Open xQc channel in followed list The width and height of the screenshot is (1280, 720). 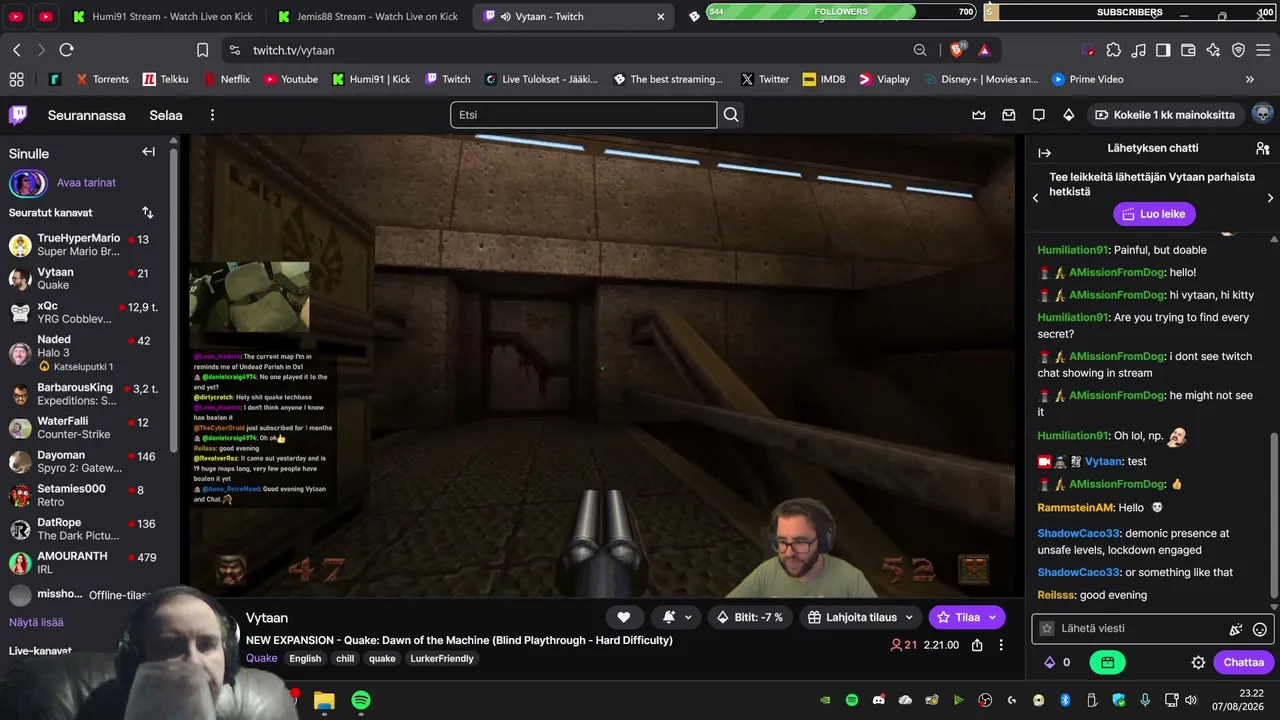coord(90,312)
